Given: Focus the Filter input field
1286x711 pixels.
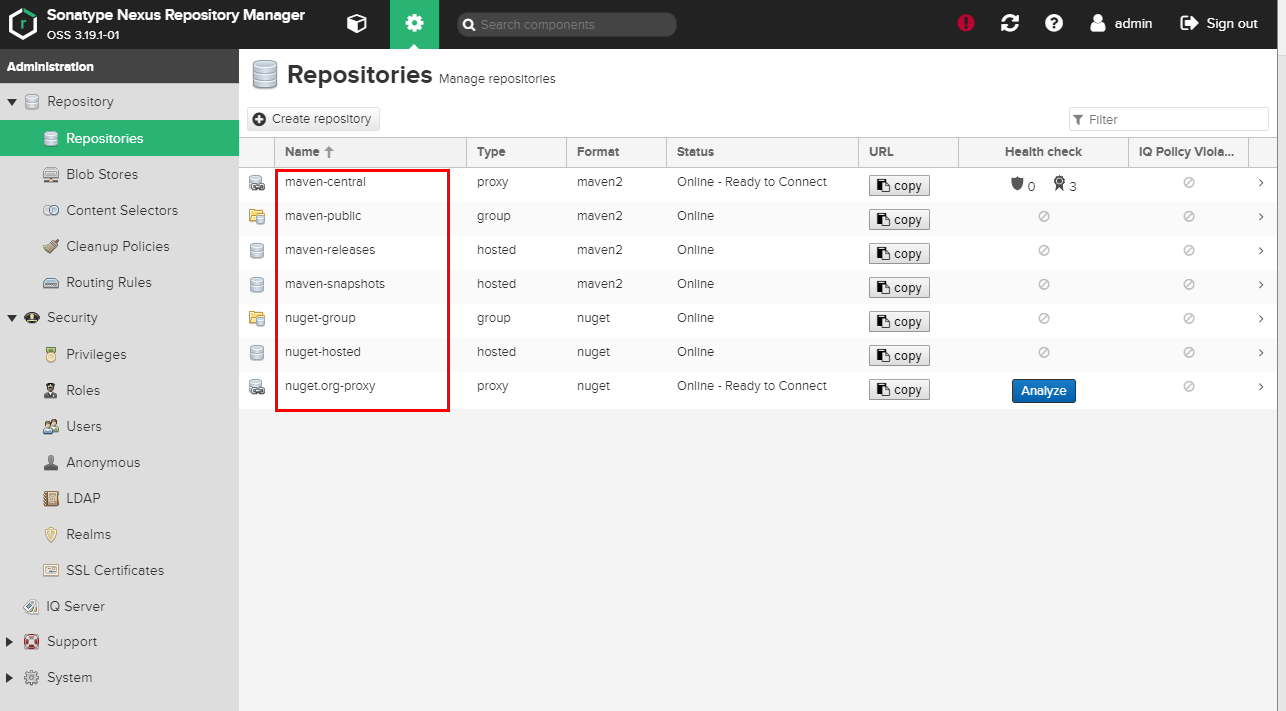Looking at the screenshot, I should click(x=1169, y=119).
